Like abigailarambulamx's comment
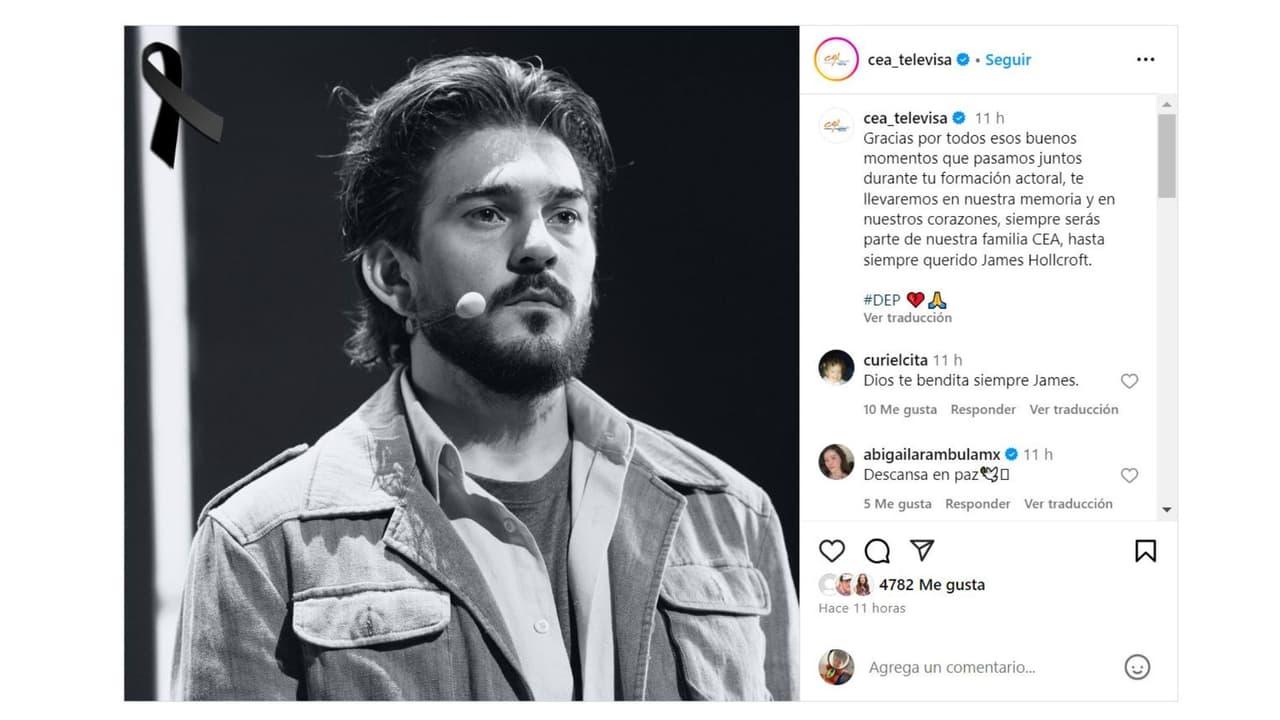 1129,476
